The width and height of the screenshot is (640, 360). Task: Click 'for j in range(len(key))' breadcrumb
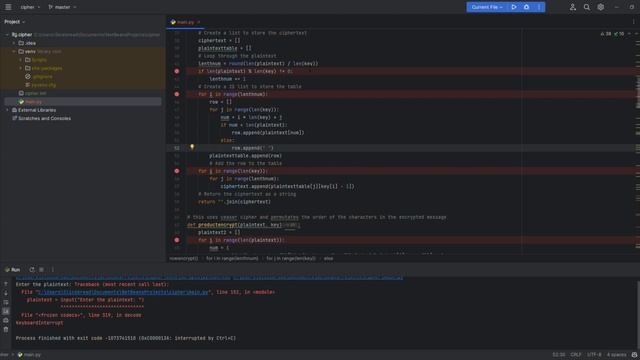click(x=291, y=258)
